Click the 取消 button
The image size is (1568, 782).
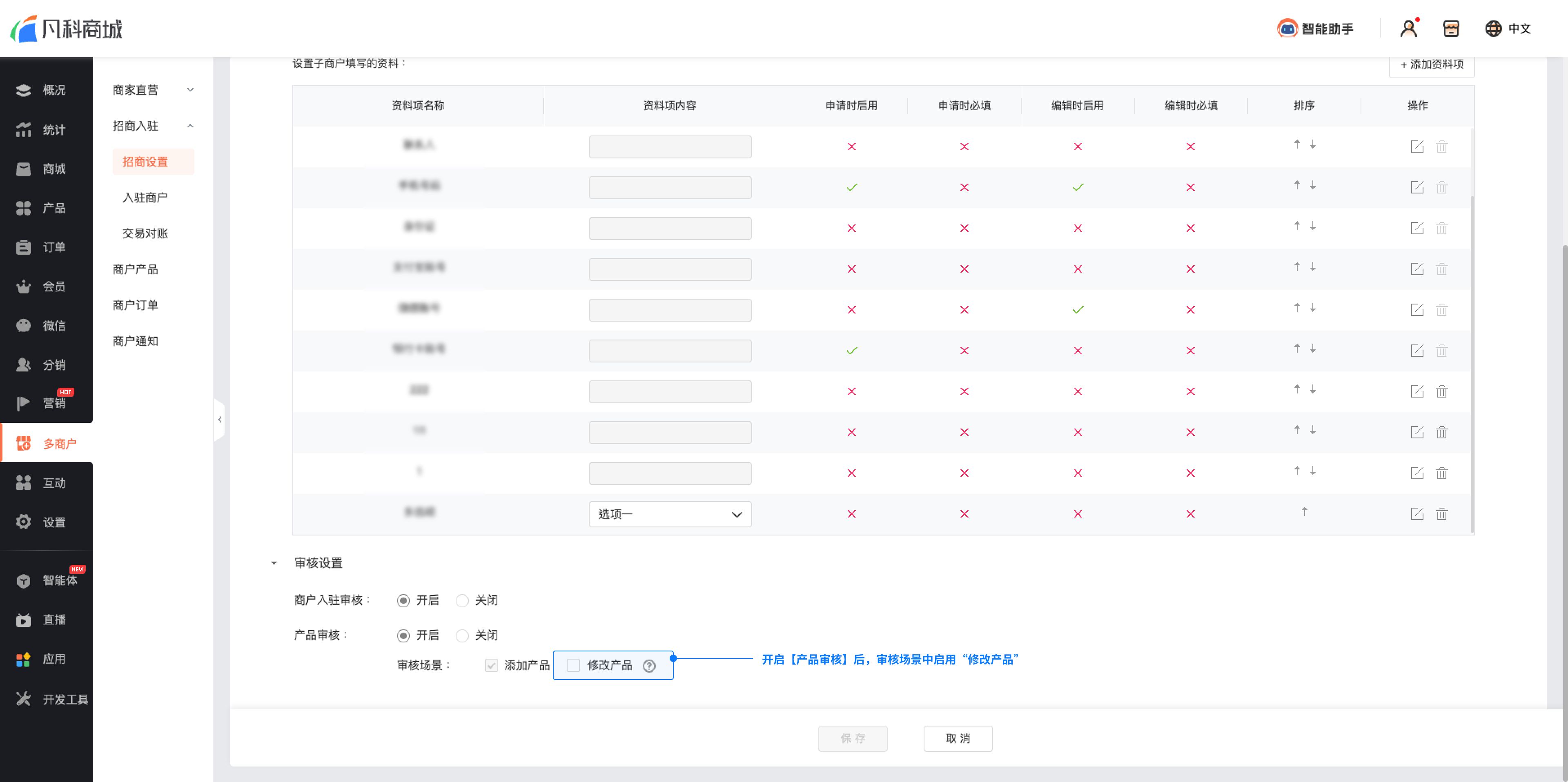pyautogui.click(x=958, y=738)
